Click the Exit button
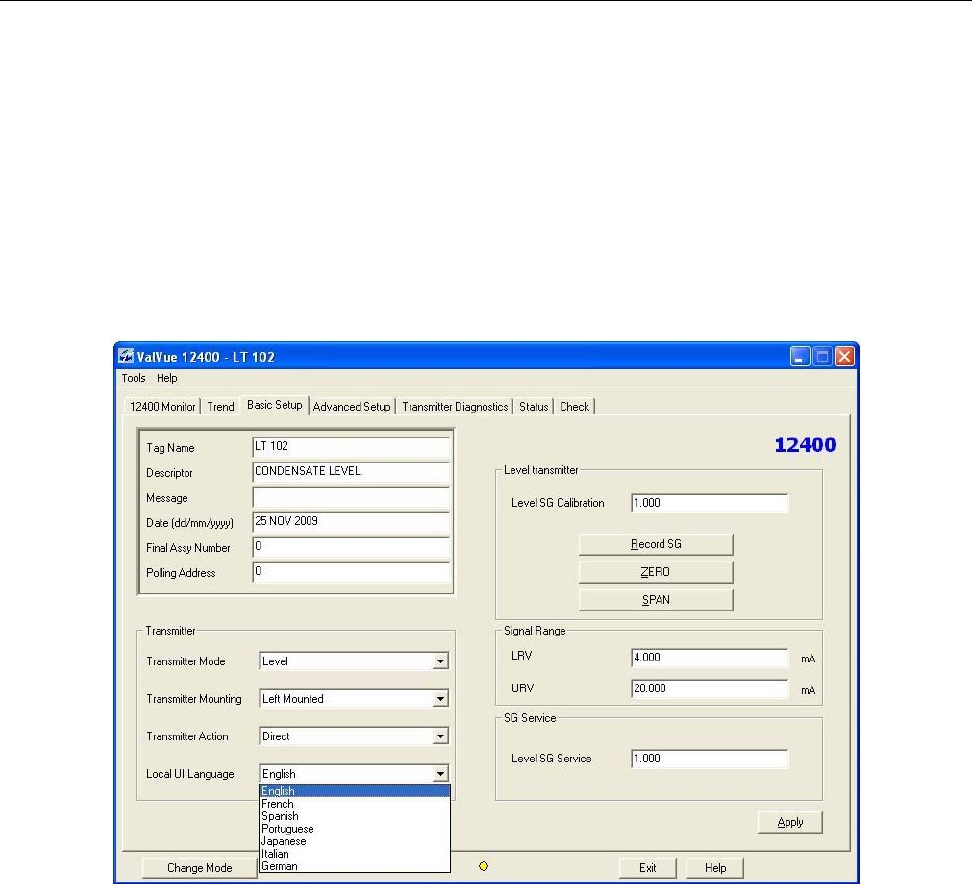This screenshot has width=972, height=884. click(x=648, y=868)
